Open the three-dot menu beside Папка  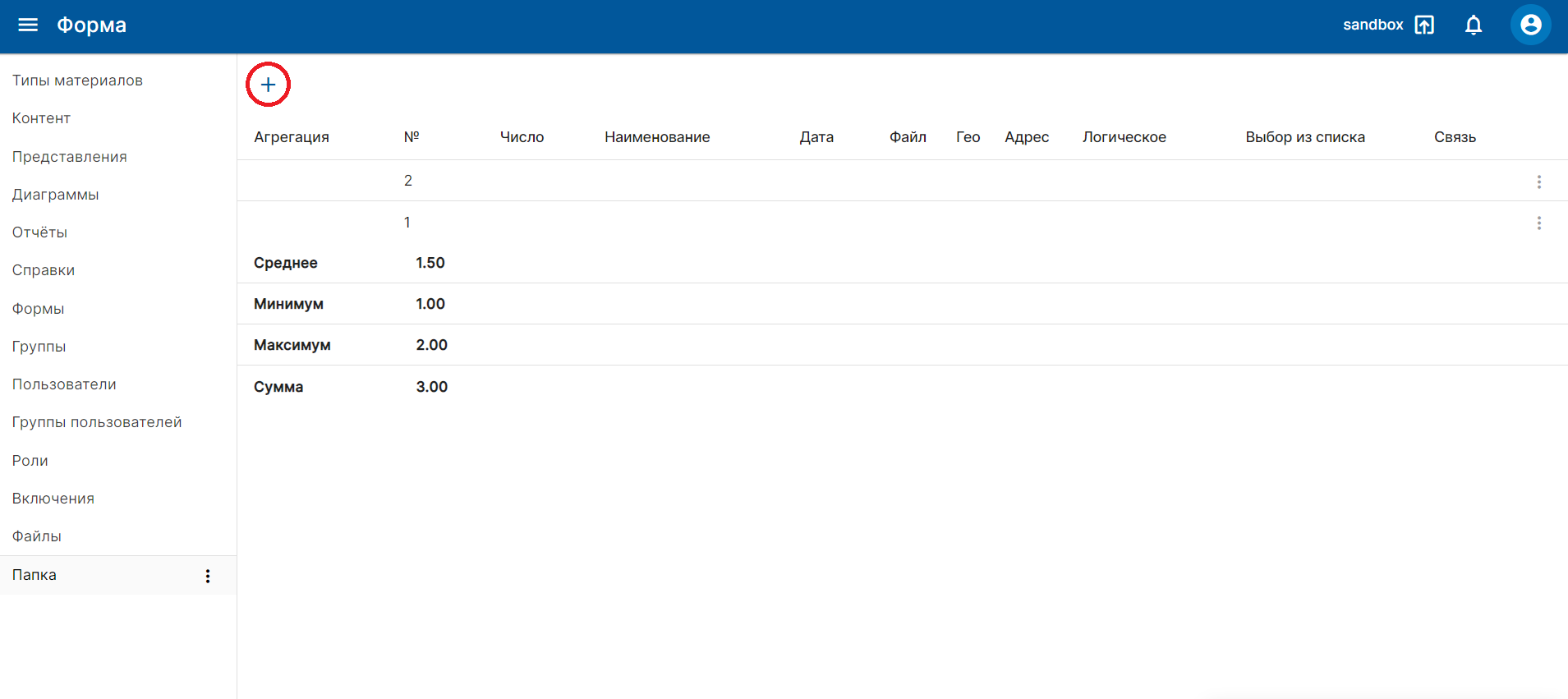(208, 576)
